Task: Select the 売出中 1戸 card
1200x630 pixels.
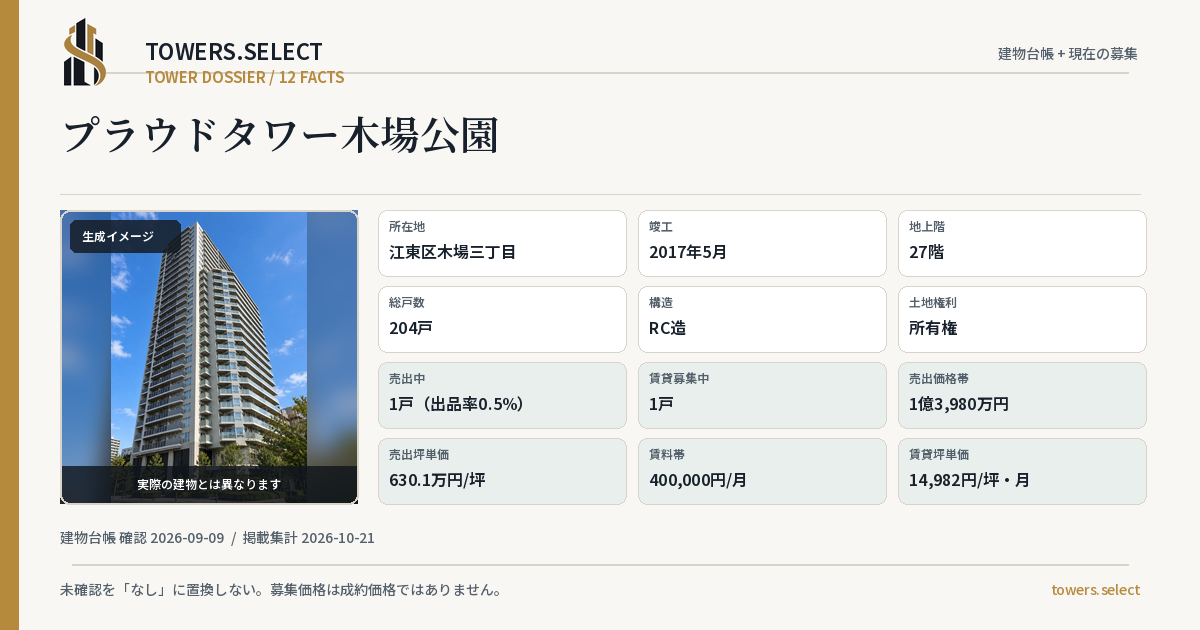Action: click(502, 395)
